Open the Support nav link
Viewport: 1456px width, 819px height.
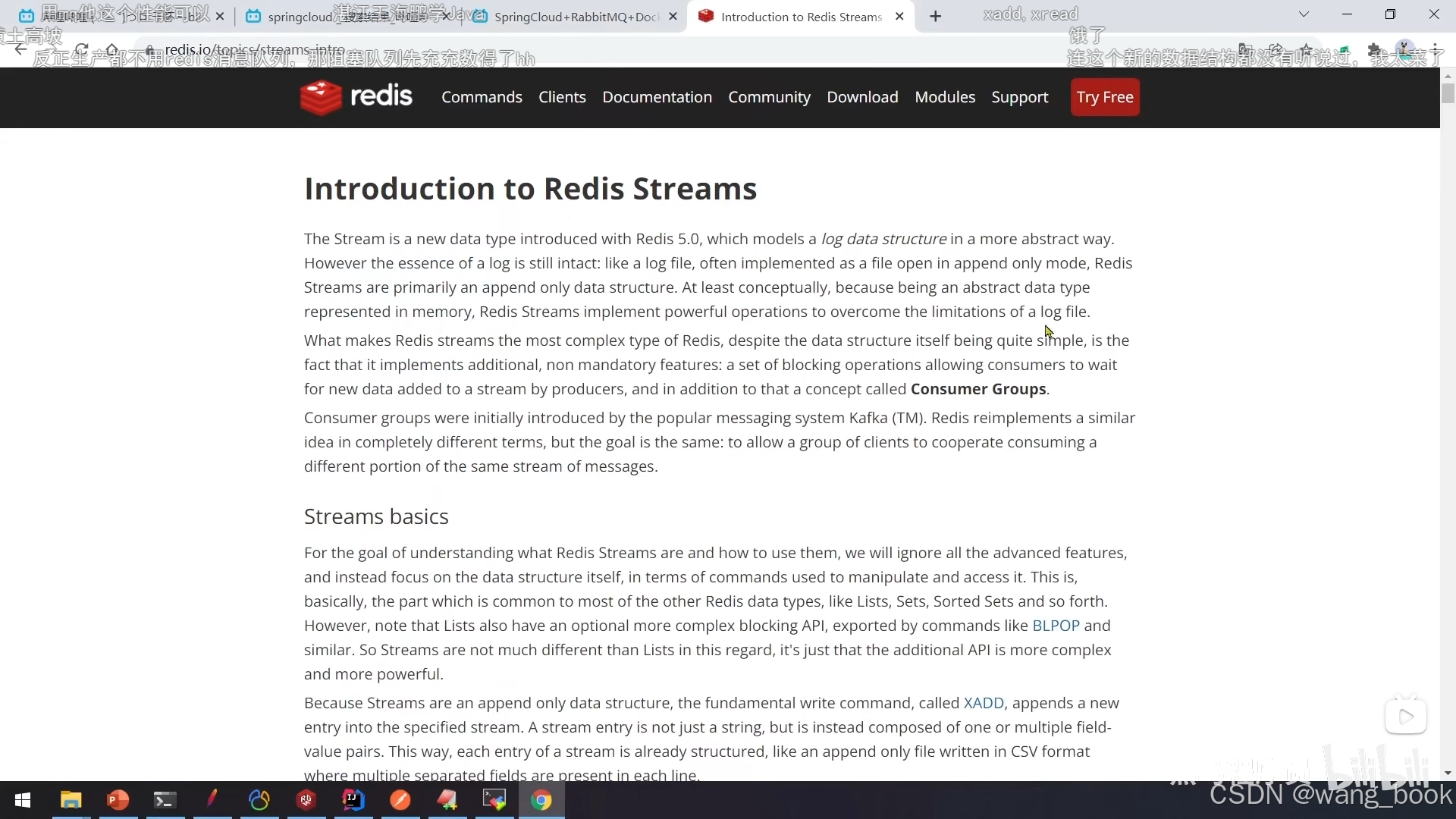(x=1020, y=97)
